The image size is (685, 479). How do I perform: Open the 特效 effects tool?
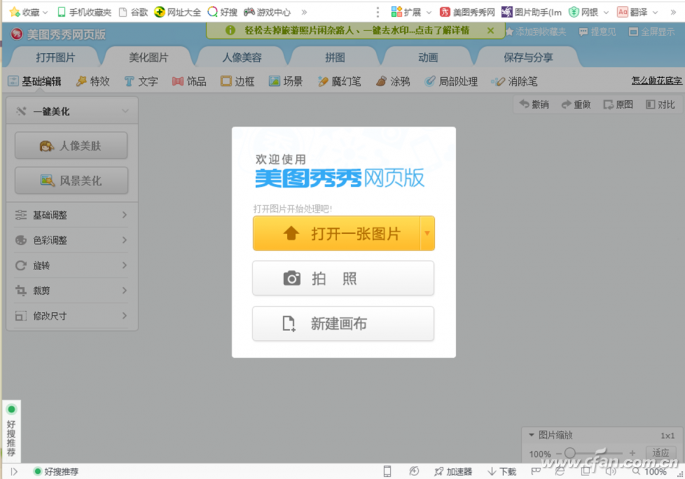[x=93, y=81]
